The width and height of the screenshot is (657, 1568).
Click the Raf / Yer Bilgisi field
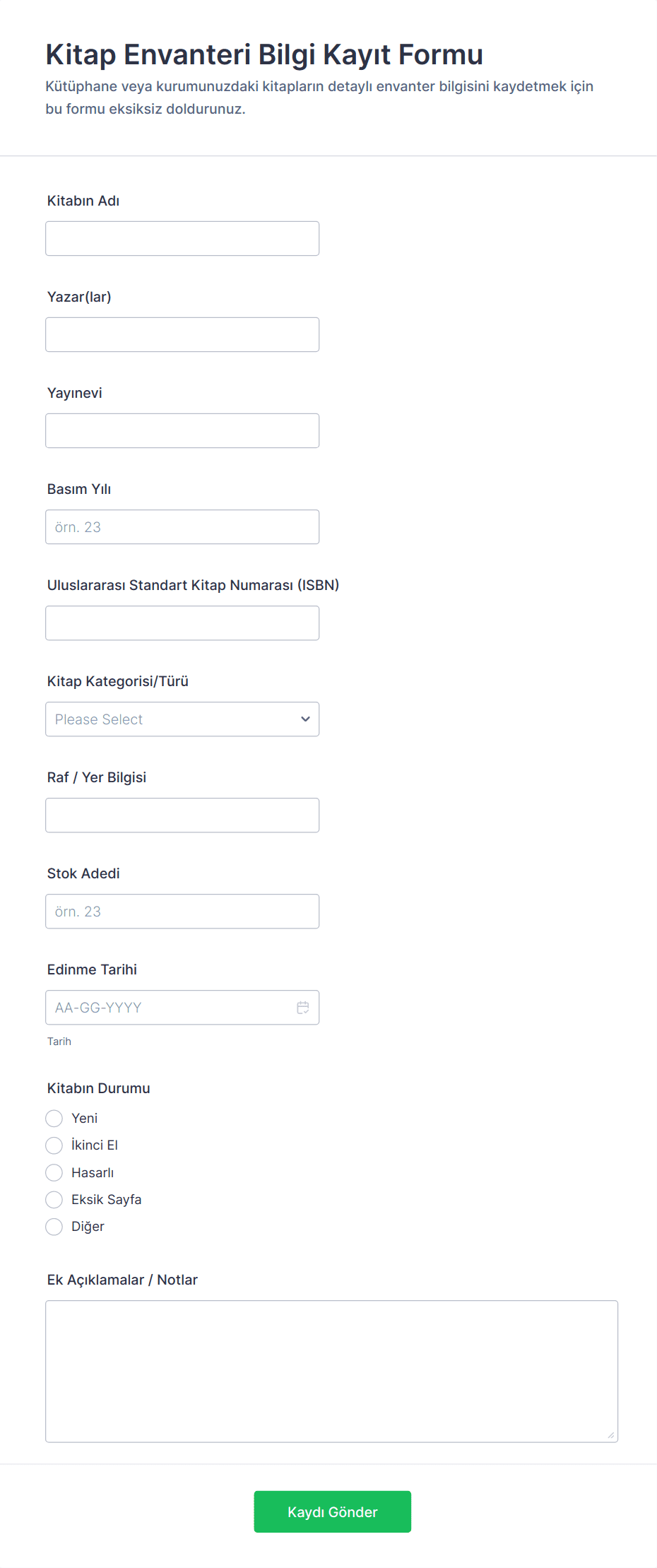coord(182,815)
